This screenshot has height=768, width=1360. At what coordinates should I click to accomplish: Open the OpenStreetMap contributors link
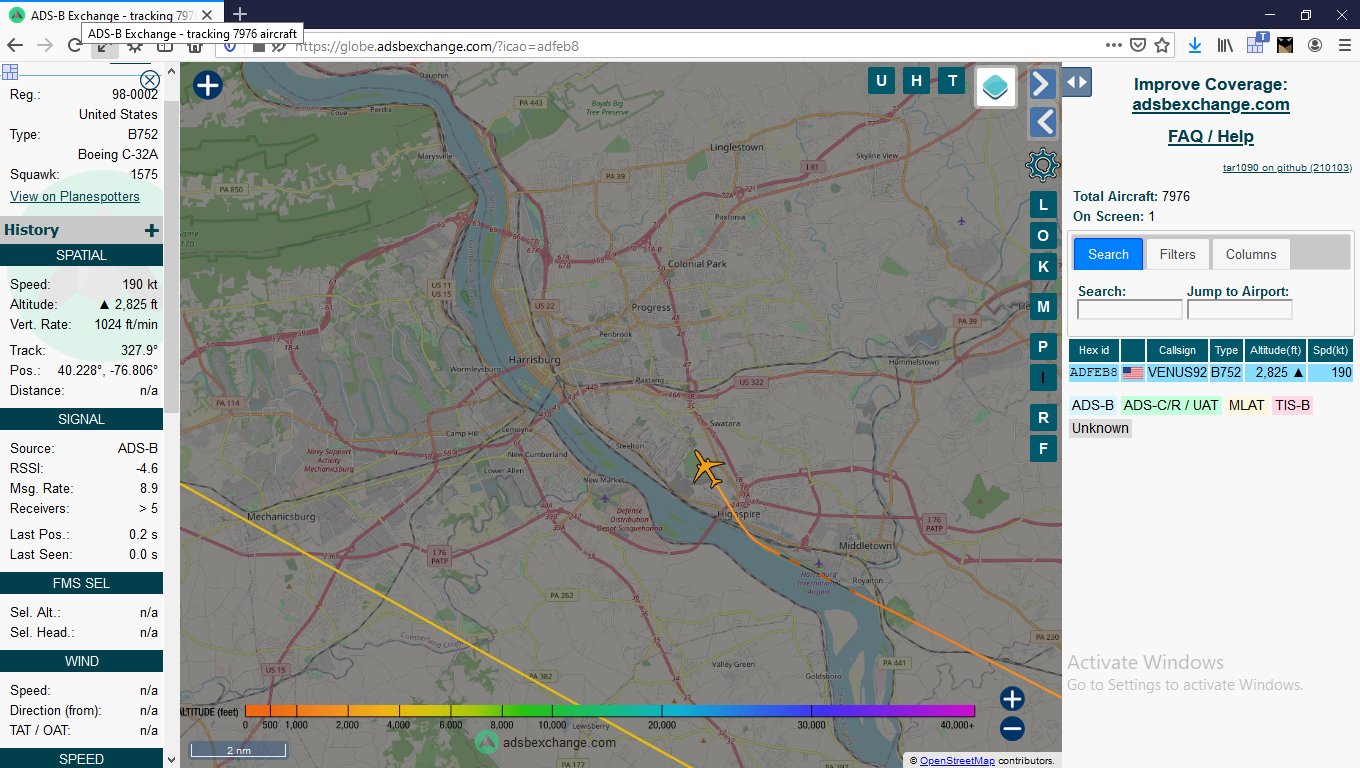[957, 761]
